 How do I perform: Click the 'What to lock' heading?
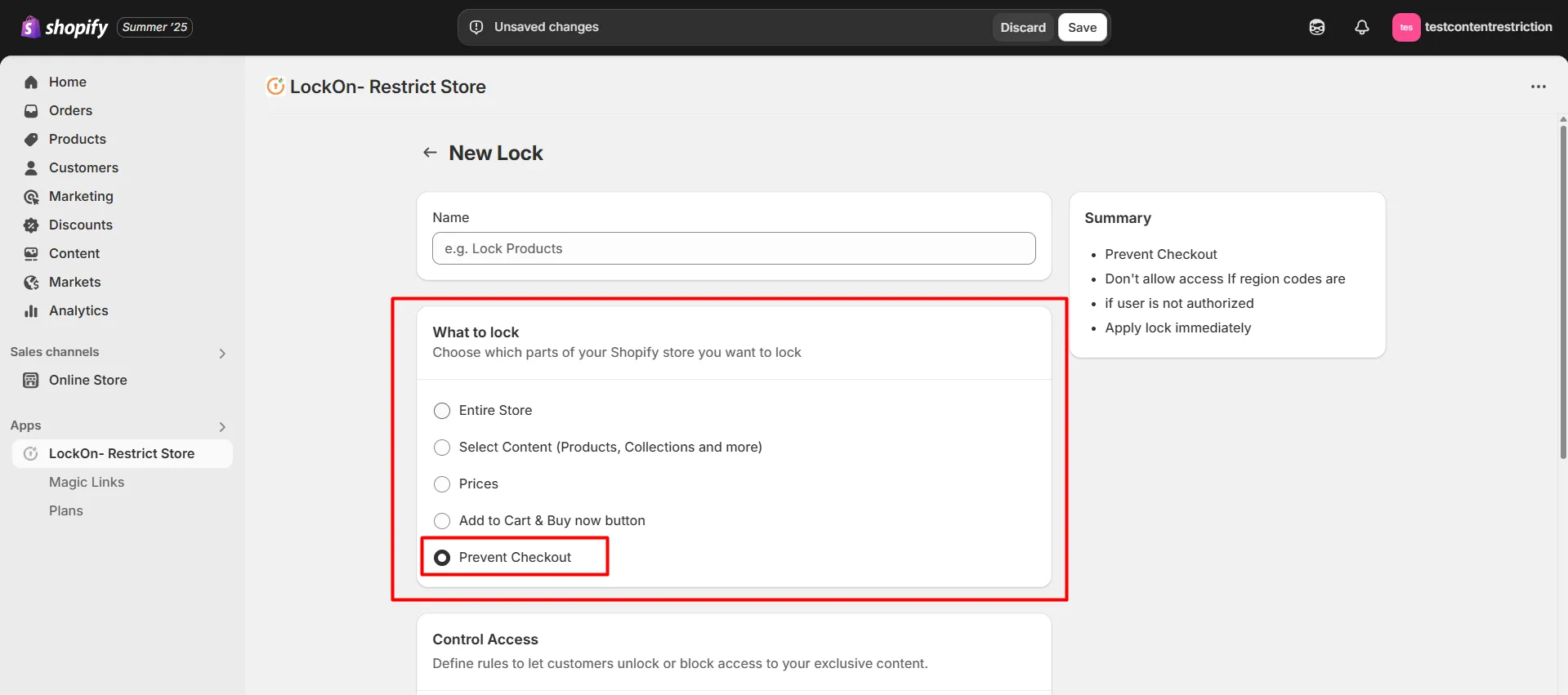pyautogui.click(x=476, y=332)
